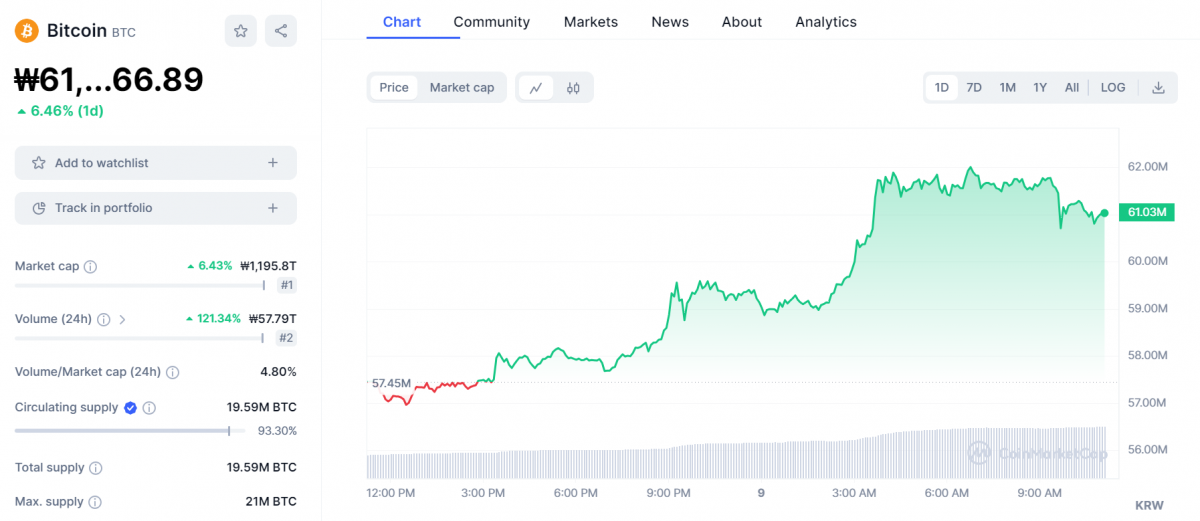Image resolution: width=1200 pixels, height=521 pixels.
Task: Toggle chart to Price view
Action: (x=394, y=88)
